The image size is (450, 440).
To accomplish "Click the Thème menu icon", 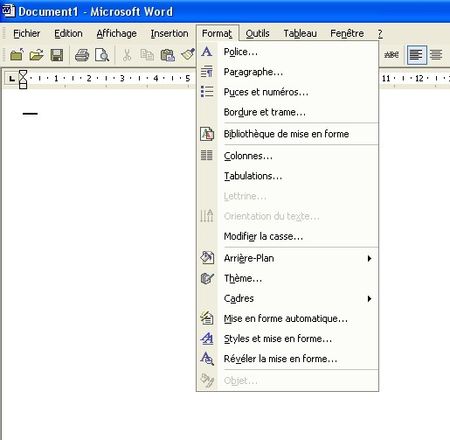I will 207,278.
